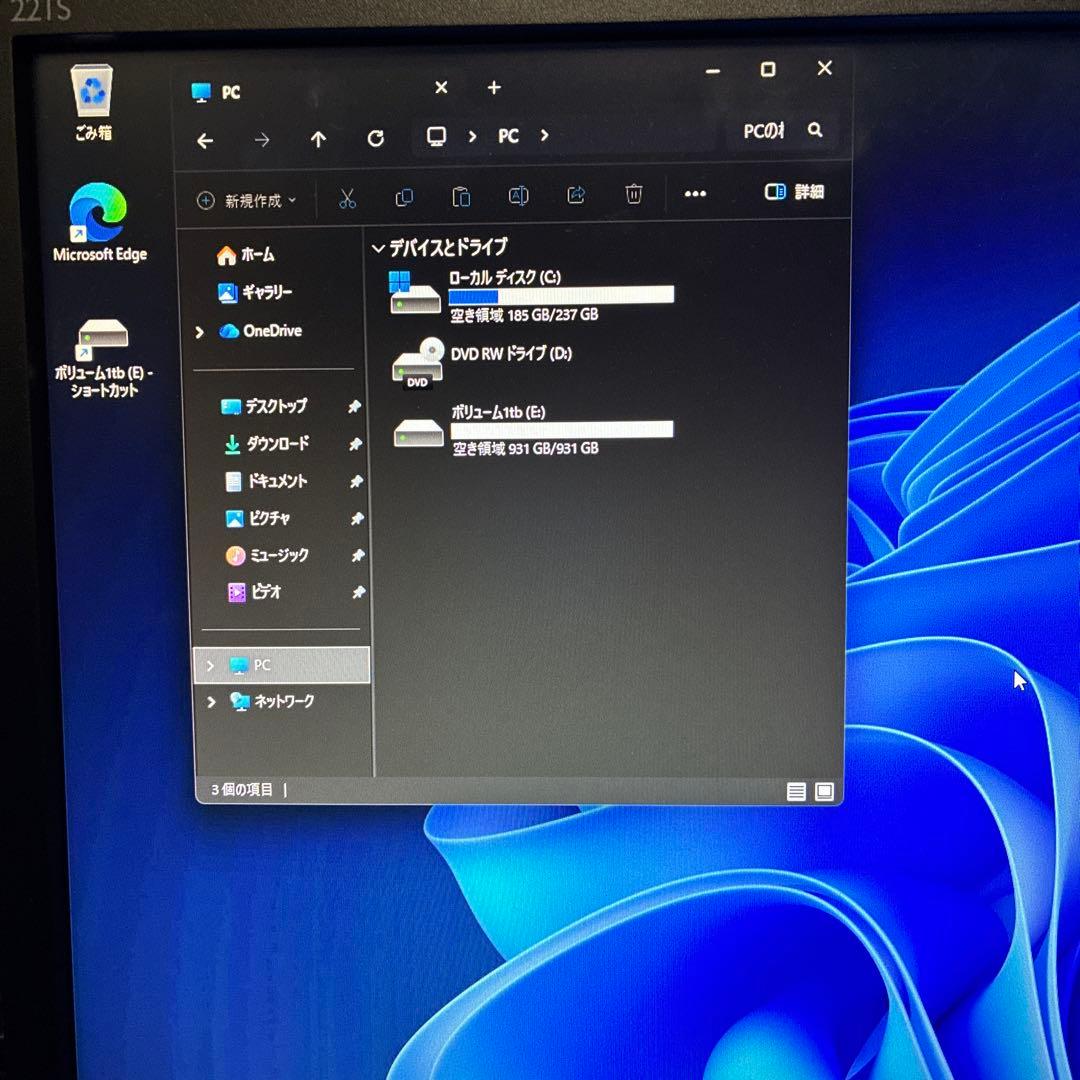Click the Paste icon on the toolbar

[x=461, y=196]
